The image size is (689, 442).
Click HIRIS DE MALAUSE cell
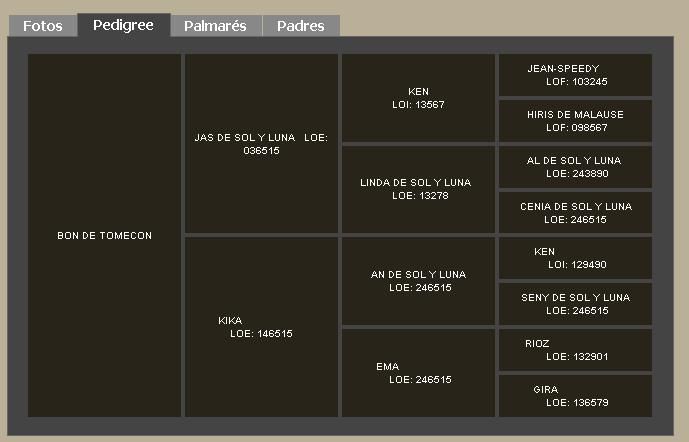[x=575, y=121]
